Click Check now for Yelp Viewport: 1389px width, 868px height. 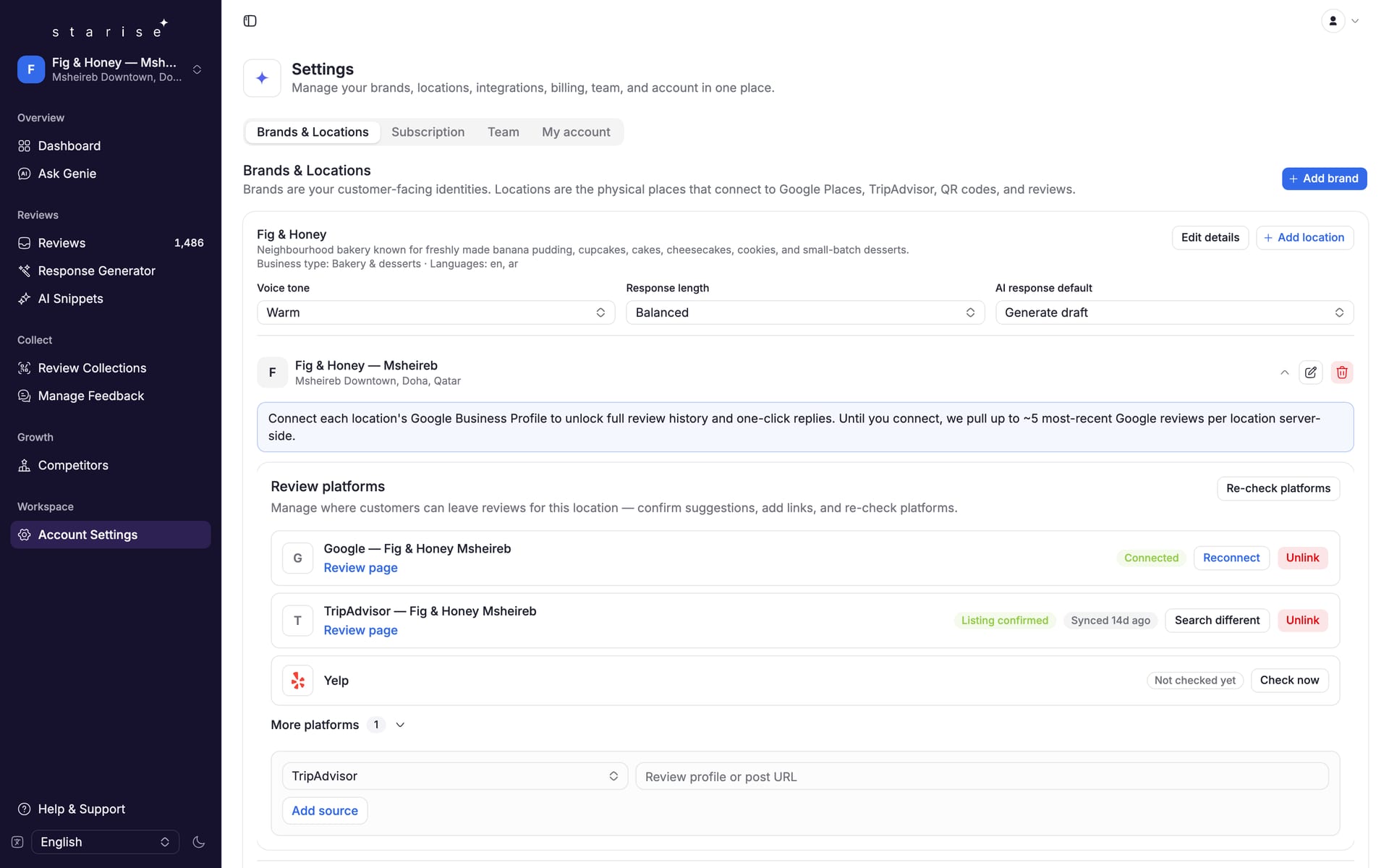point(1289,680)
